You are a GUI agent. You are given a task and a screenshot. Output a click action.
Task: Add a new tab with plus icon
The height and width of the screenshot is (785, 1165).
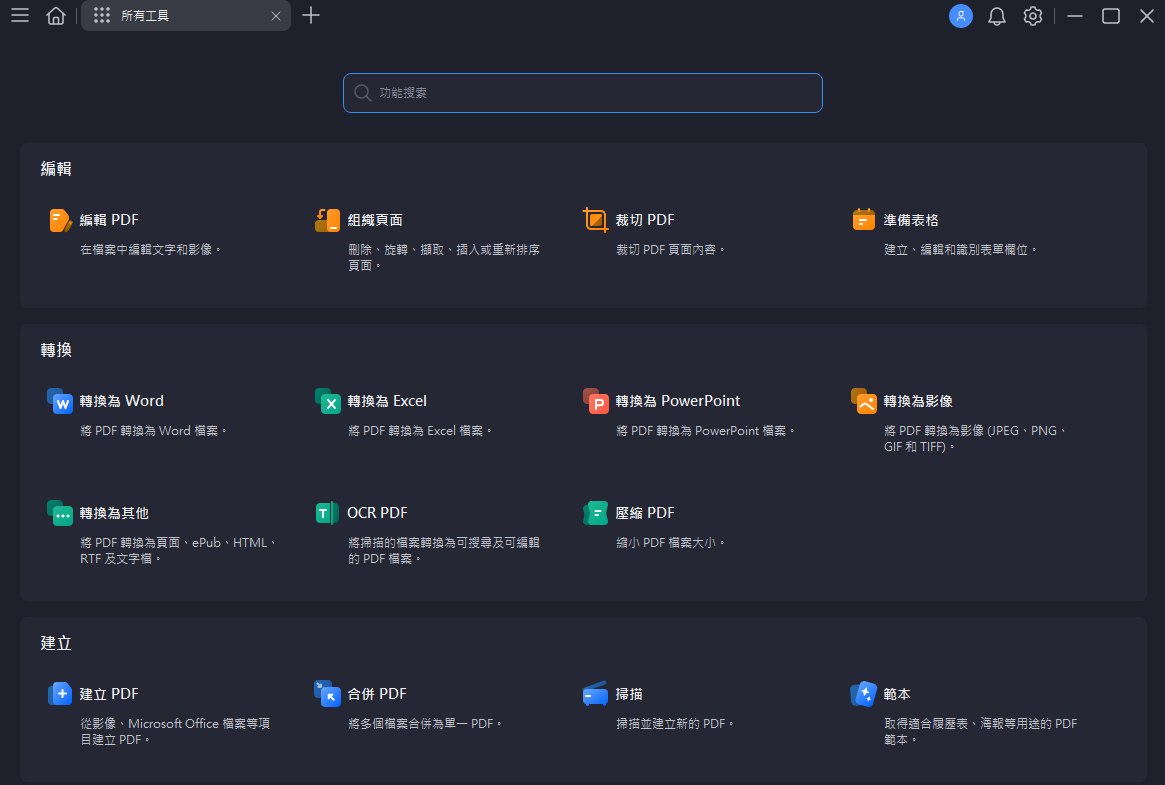coord(311,16)
